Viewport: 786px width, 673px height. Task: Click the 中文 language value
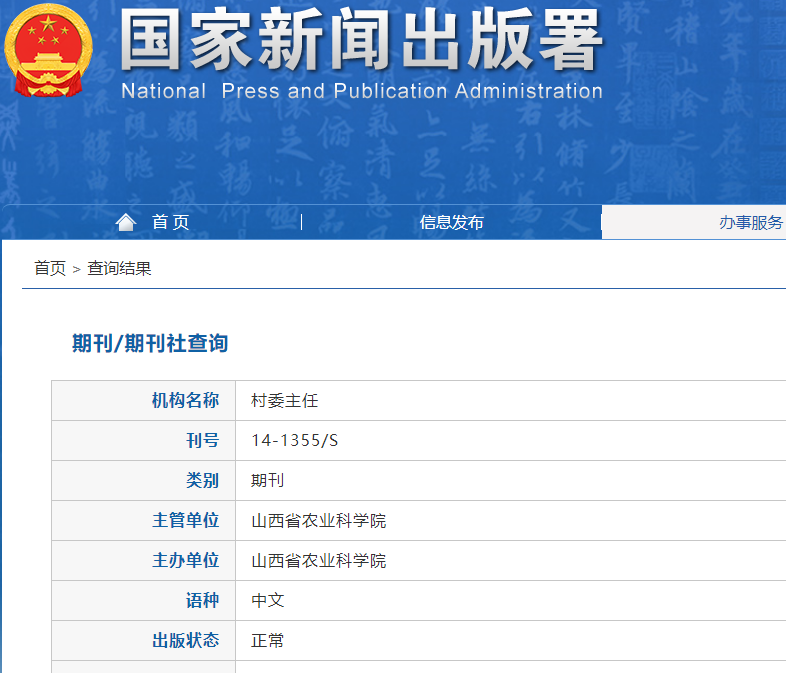pyautogui.click(x=267, y=600)
